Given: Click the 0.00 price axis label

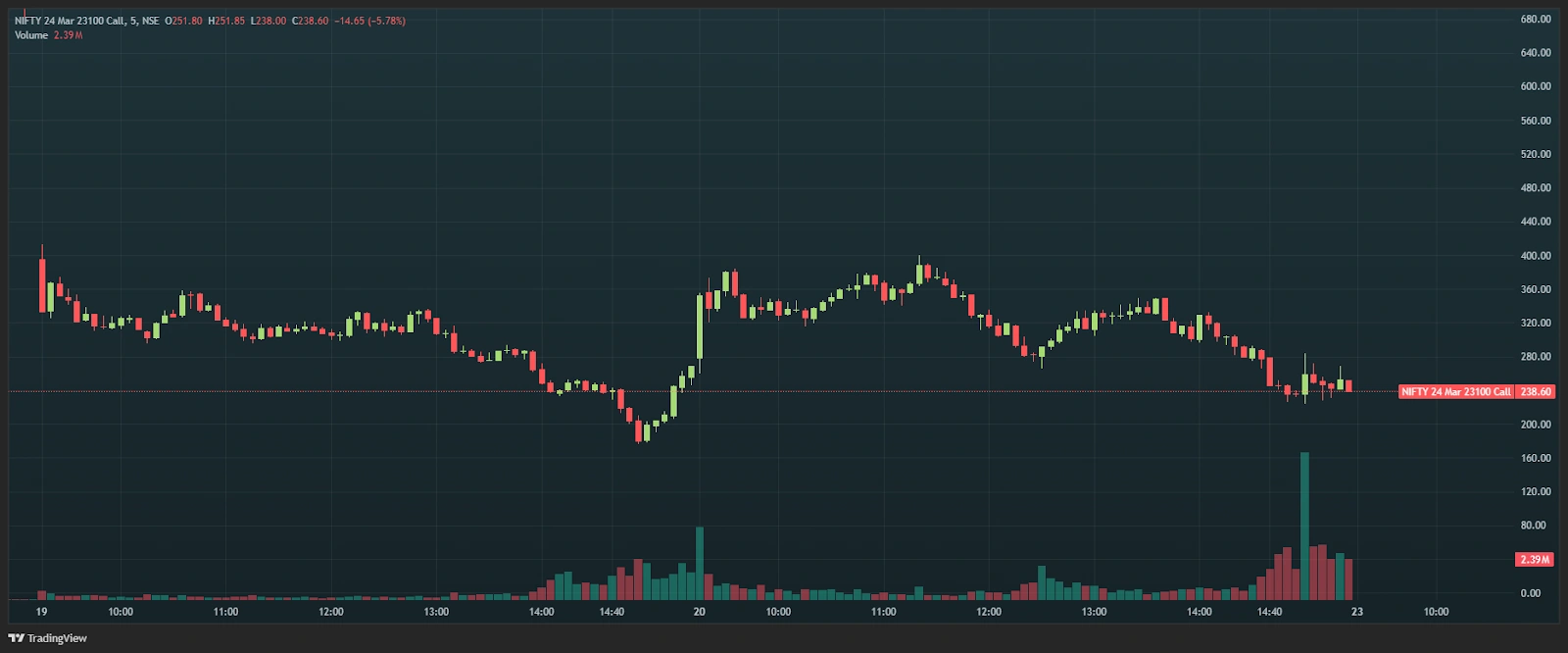Looking at the screenshot, I should tap(1531, 593).
